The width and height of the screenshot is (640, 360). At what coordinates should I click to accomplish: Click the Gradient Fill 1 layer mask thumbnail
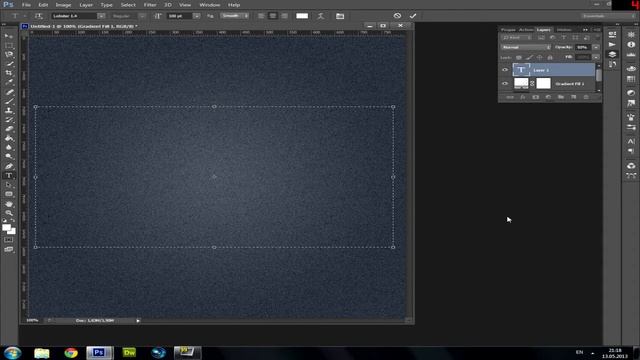(x=543, y=83)
